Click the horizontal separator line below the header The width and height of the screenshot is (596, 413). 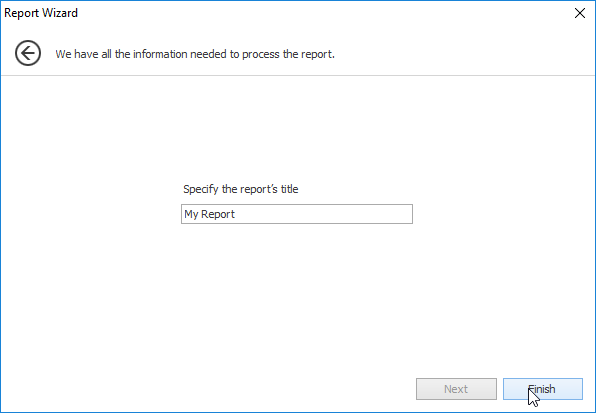point(298,75)
